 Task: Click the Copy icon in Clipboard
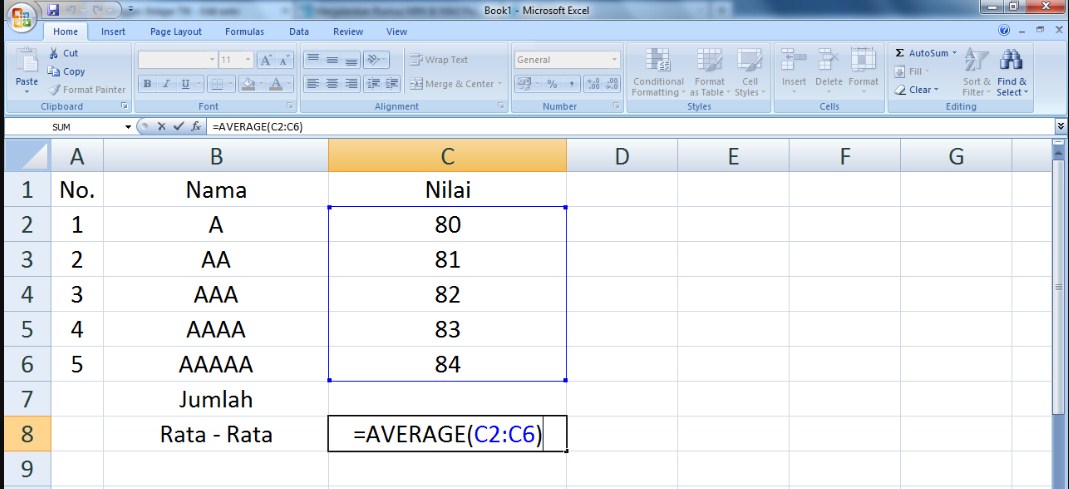click(55, 72)
